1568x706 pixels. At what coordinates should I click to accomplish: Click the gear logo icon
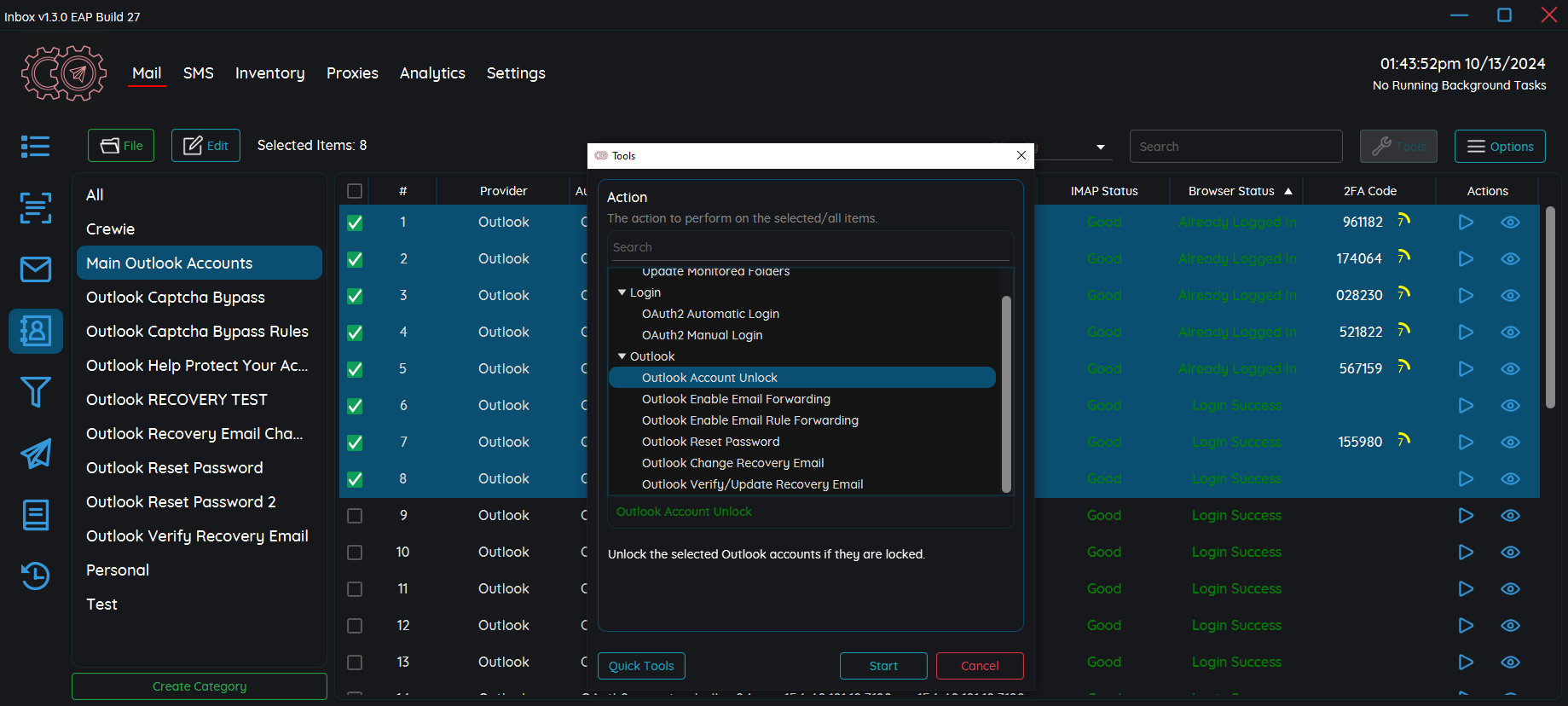pos(64,73)
